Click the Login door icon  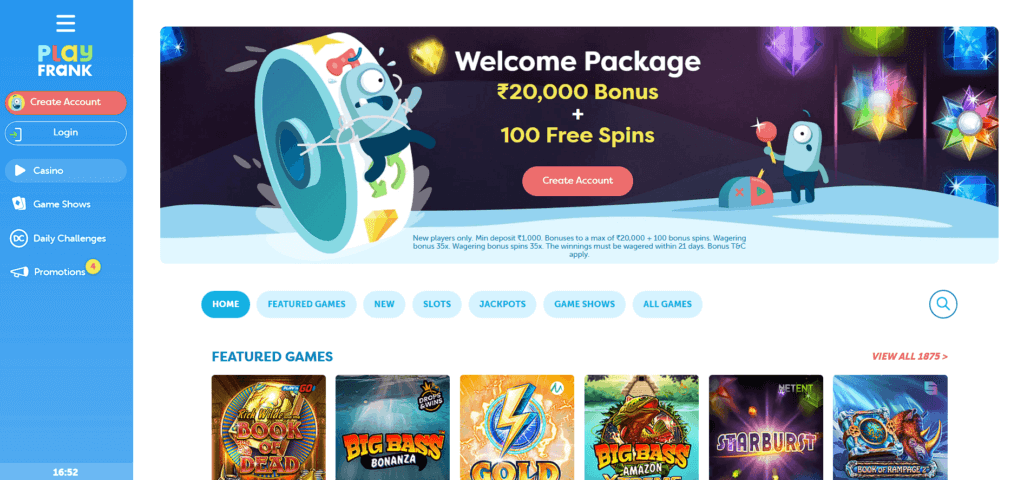coord(16,133)
